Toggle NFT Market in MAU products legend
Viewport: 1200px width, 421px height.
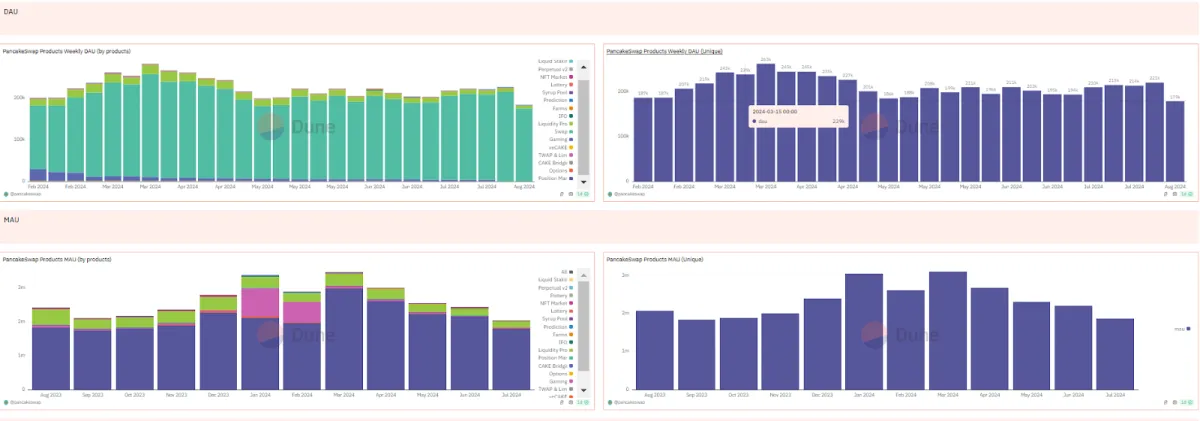[557, 303]
